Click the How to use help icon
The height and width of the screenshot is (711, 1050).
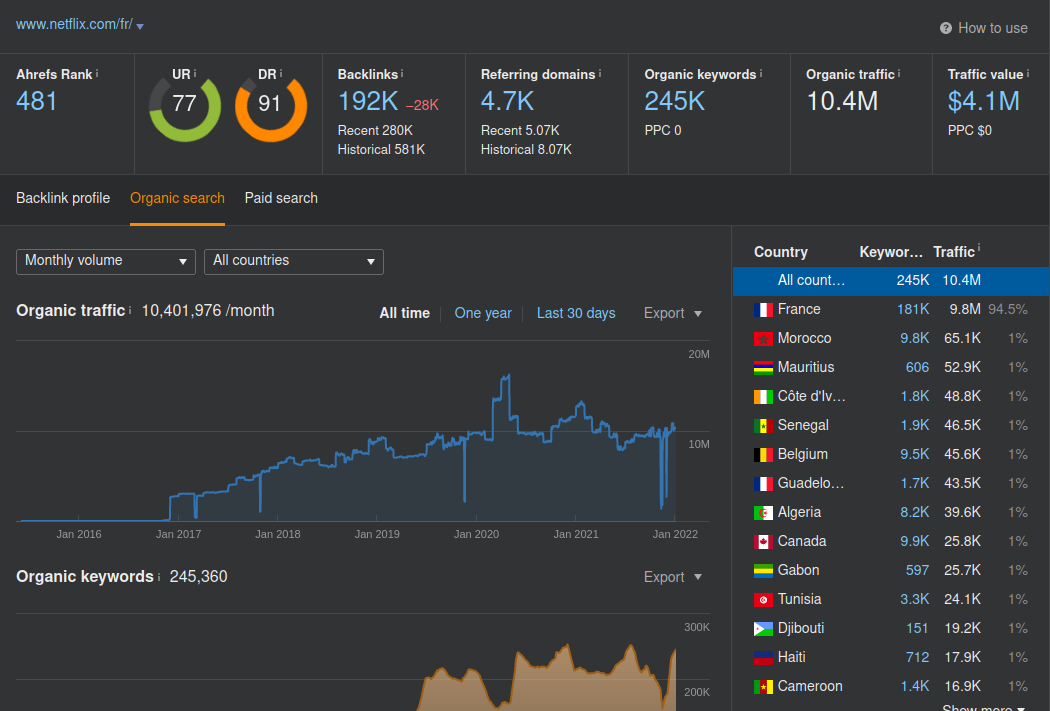point(946,28)
